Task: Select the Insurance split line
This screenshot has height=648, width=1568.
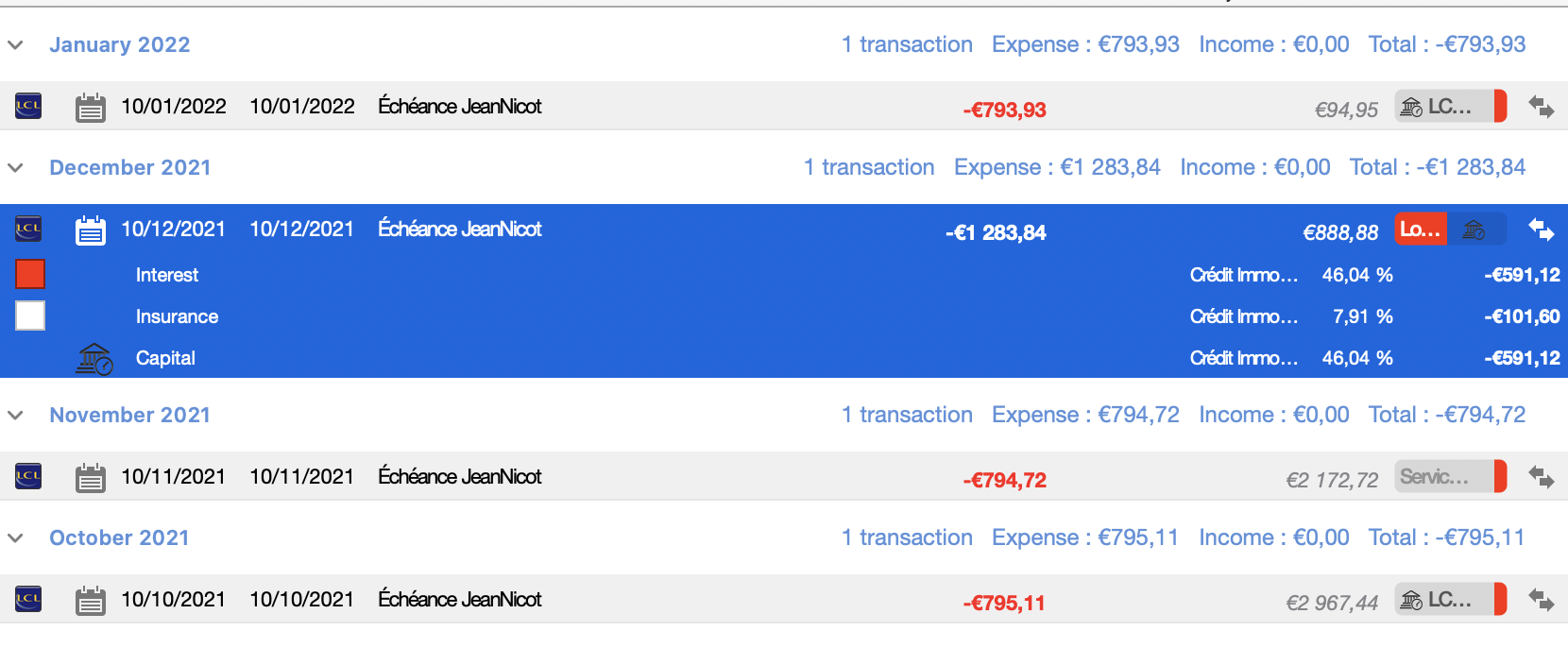Action: tap(784, 316)
